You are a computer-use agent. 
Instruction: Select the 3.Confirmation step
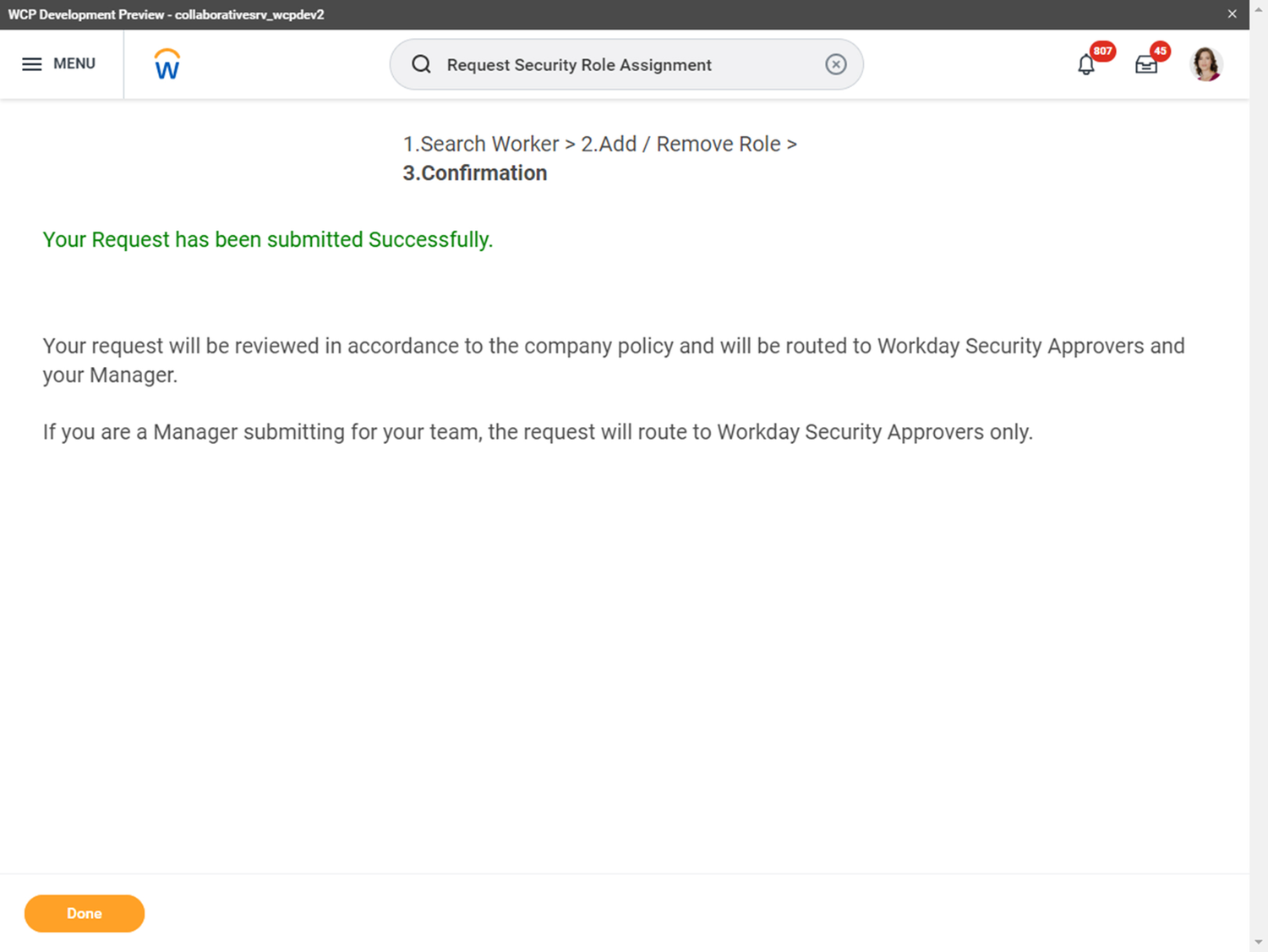point(474,172)
